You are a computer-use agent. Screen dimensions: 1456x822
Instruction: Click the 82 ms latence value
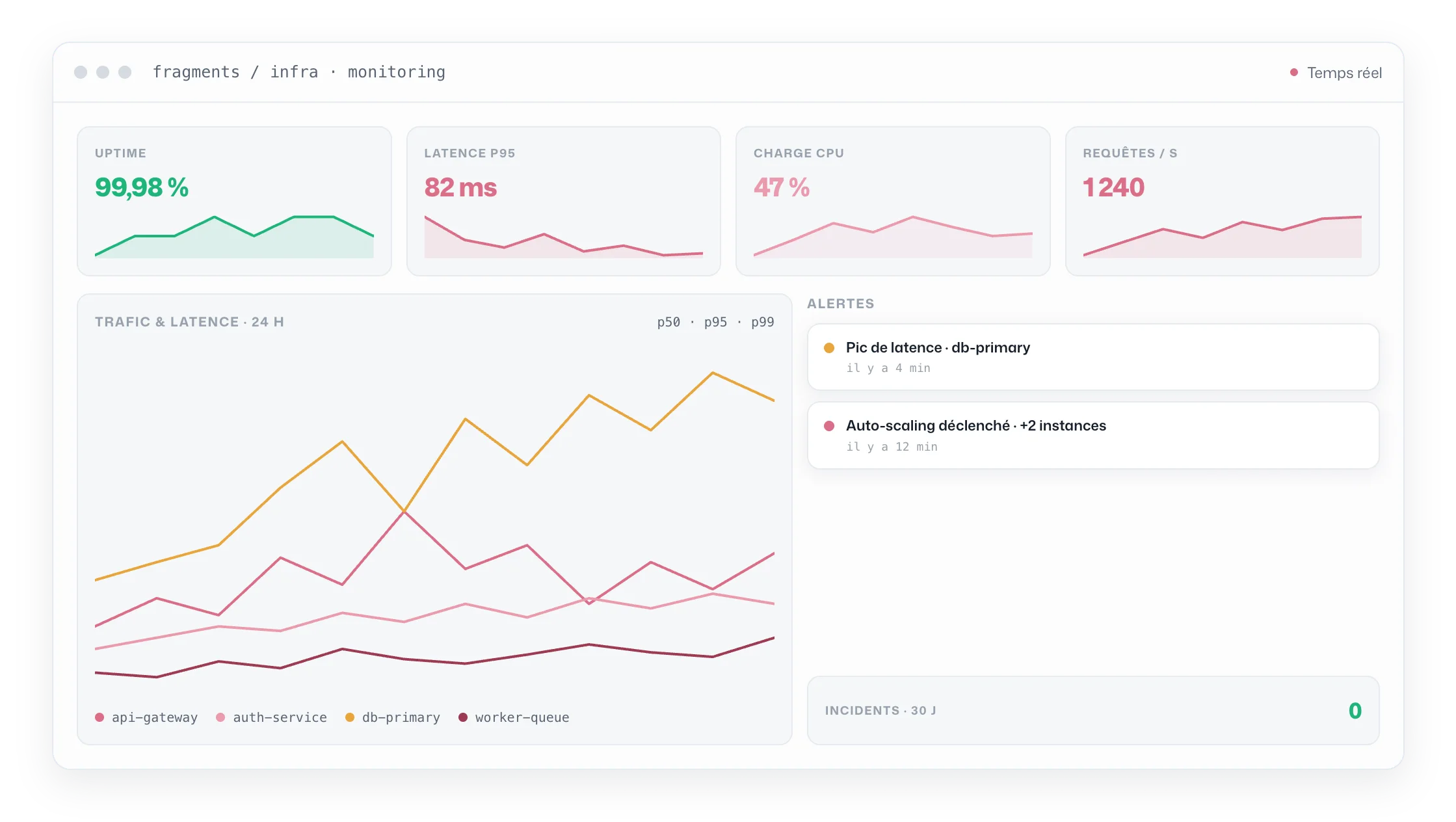pos(460,187)
